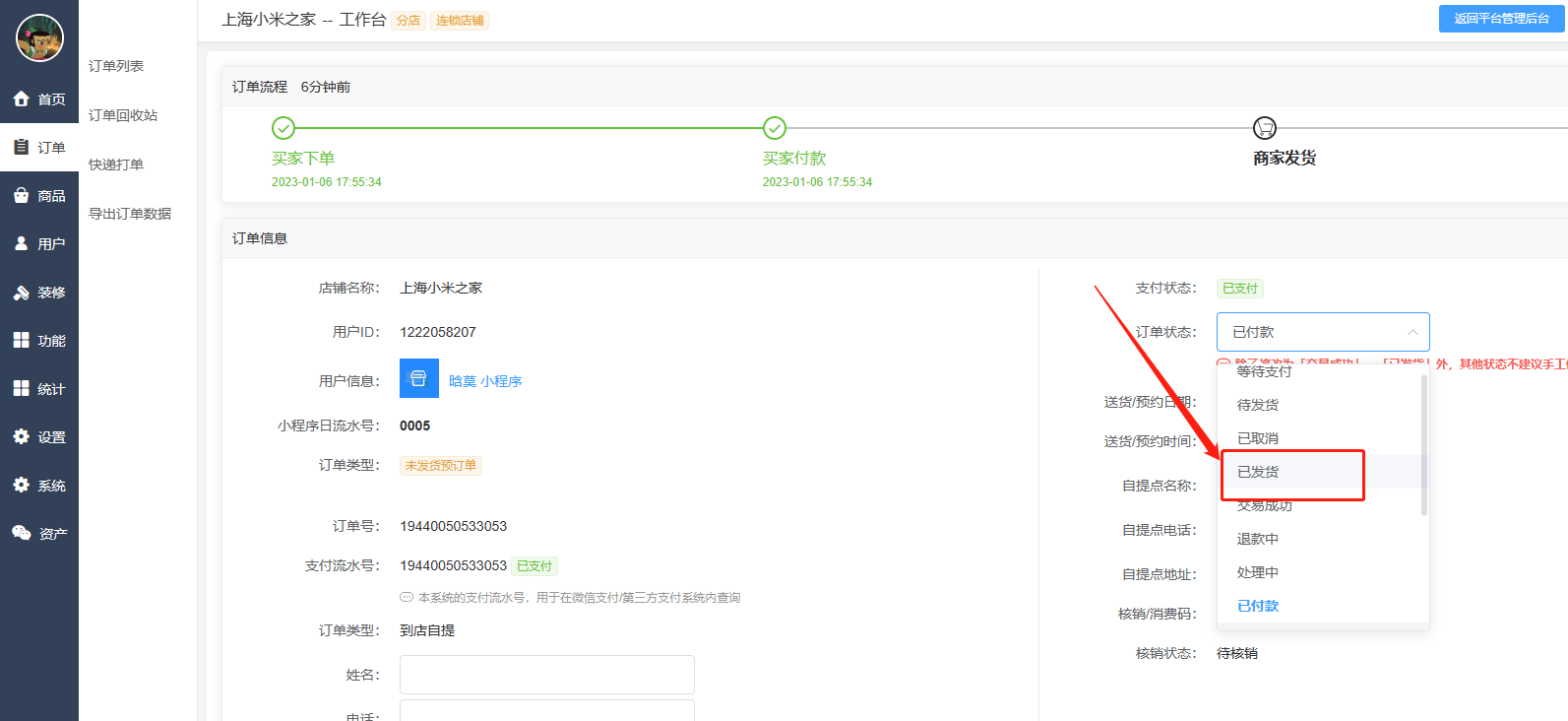Open 装修 decoration icon in sidebar
Image resolution: width=1568 pixels, height=721 pixels.
click(x=22, y=293)
